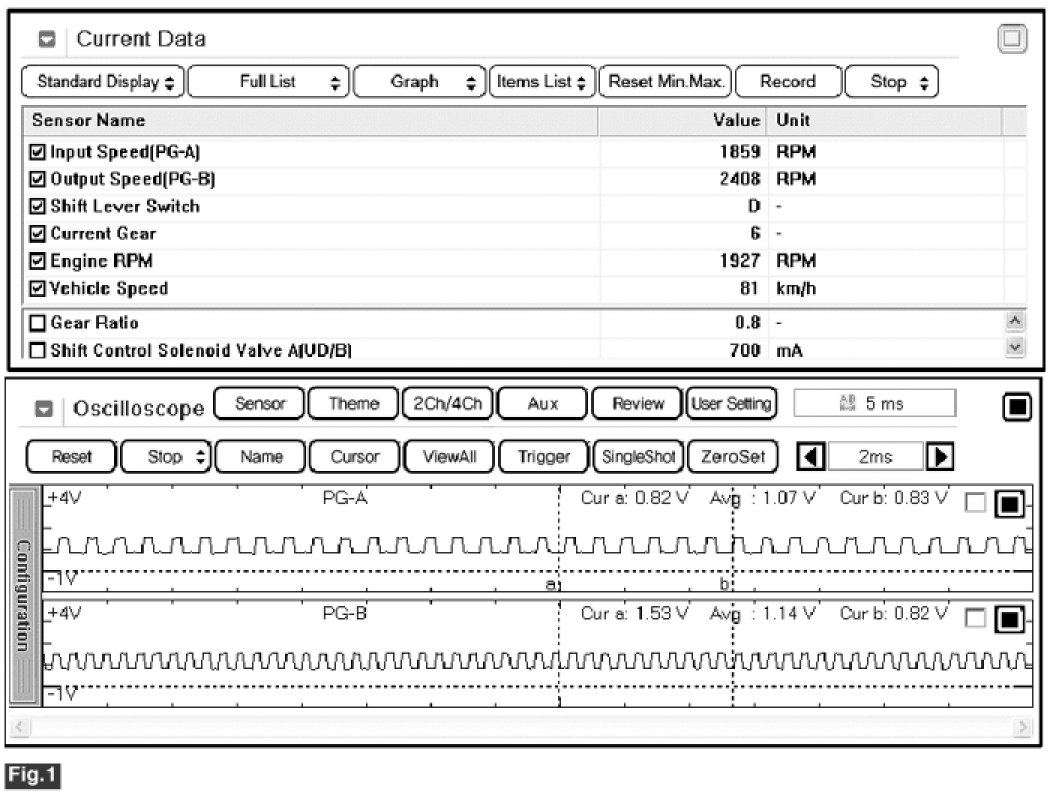Click PG-B channel filled square icon
1050x798 pixels.
pyautogui.click(x=1009, y=620)
